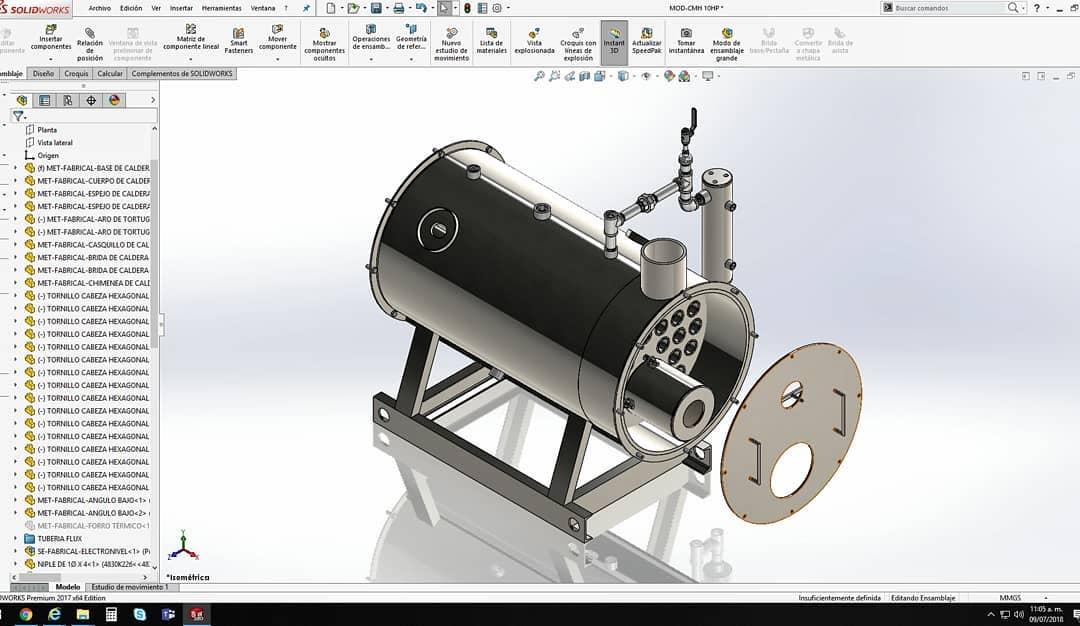The height and width of the screenshot is (626, 1080).
Task: Click the Insertar componentes tool
Action: [x=50, y=38]
